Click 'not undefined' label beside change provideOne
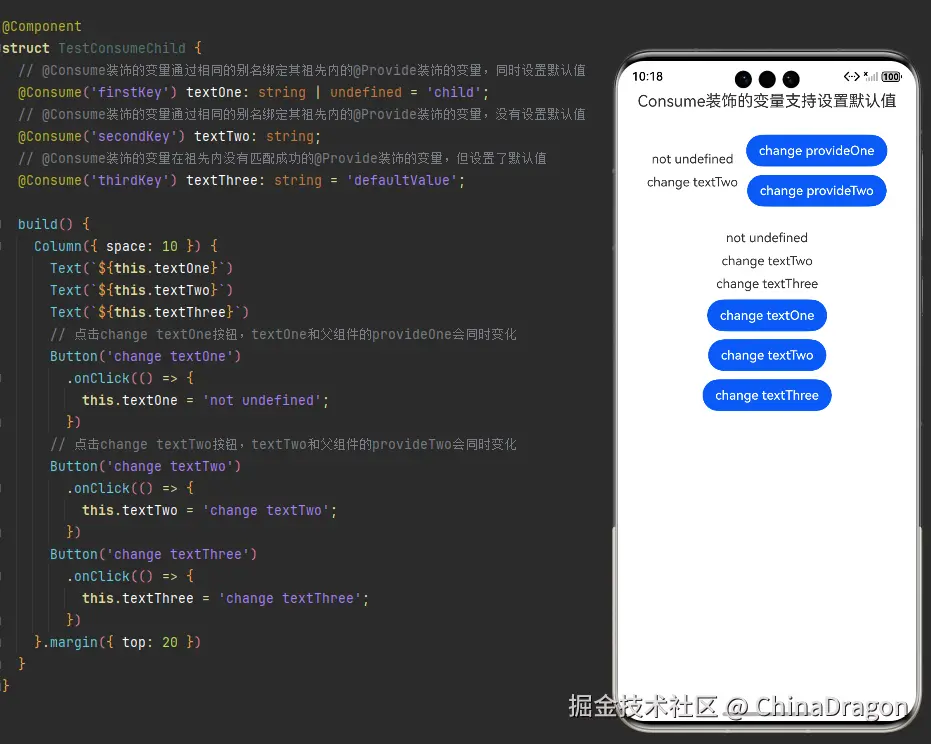This screenshot has width=931, height=744. click(x=692, y=159)
